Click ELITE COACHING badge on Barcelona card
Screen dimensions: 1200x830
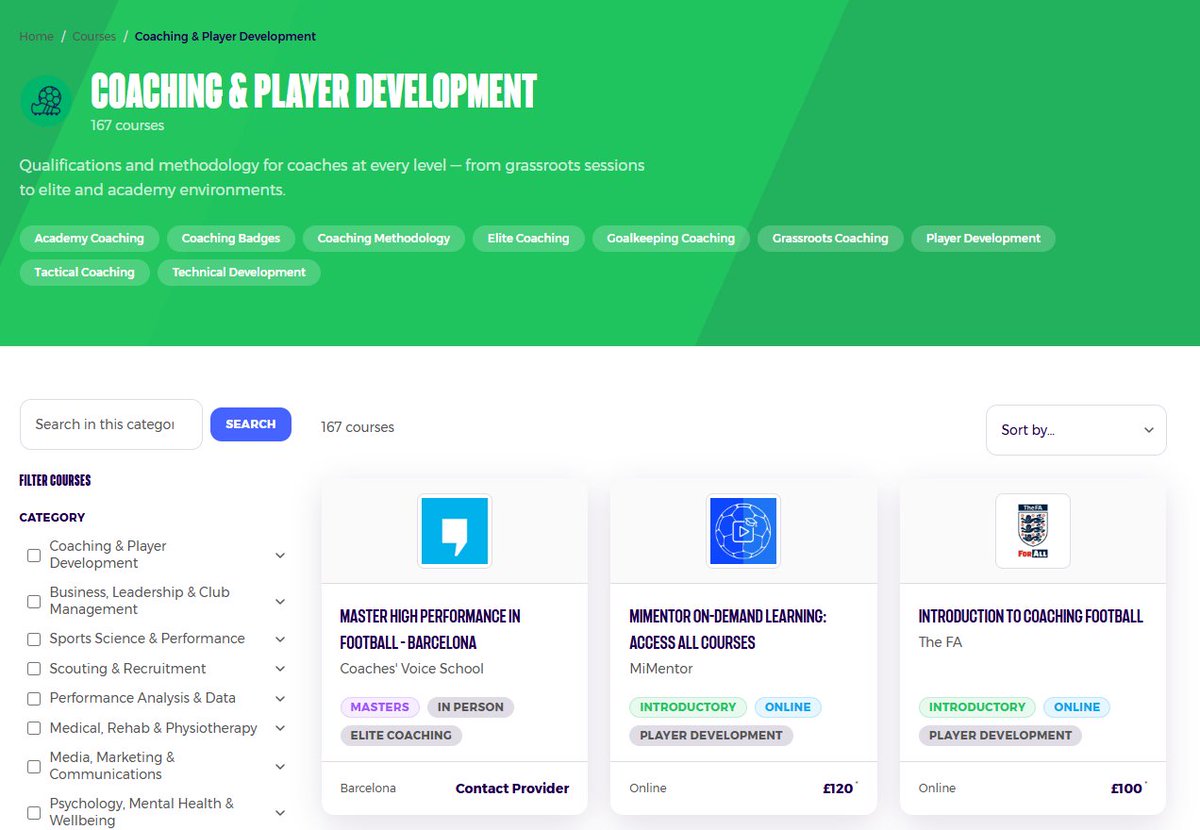pos(401,735)
